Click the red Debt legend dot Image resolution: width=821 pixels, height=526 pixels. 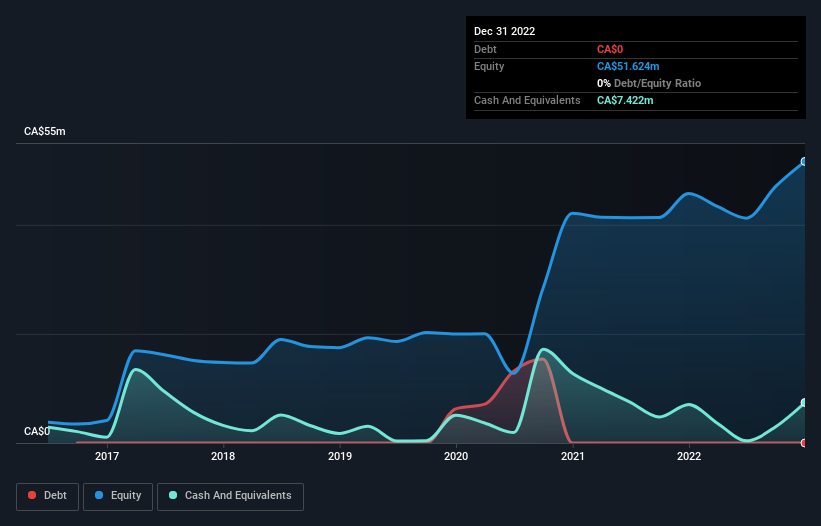pos(32,495)
